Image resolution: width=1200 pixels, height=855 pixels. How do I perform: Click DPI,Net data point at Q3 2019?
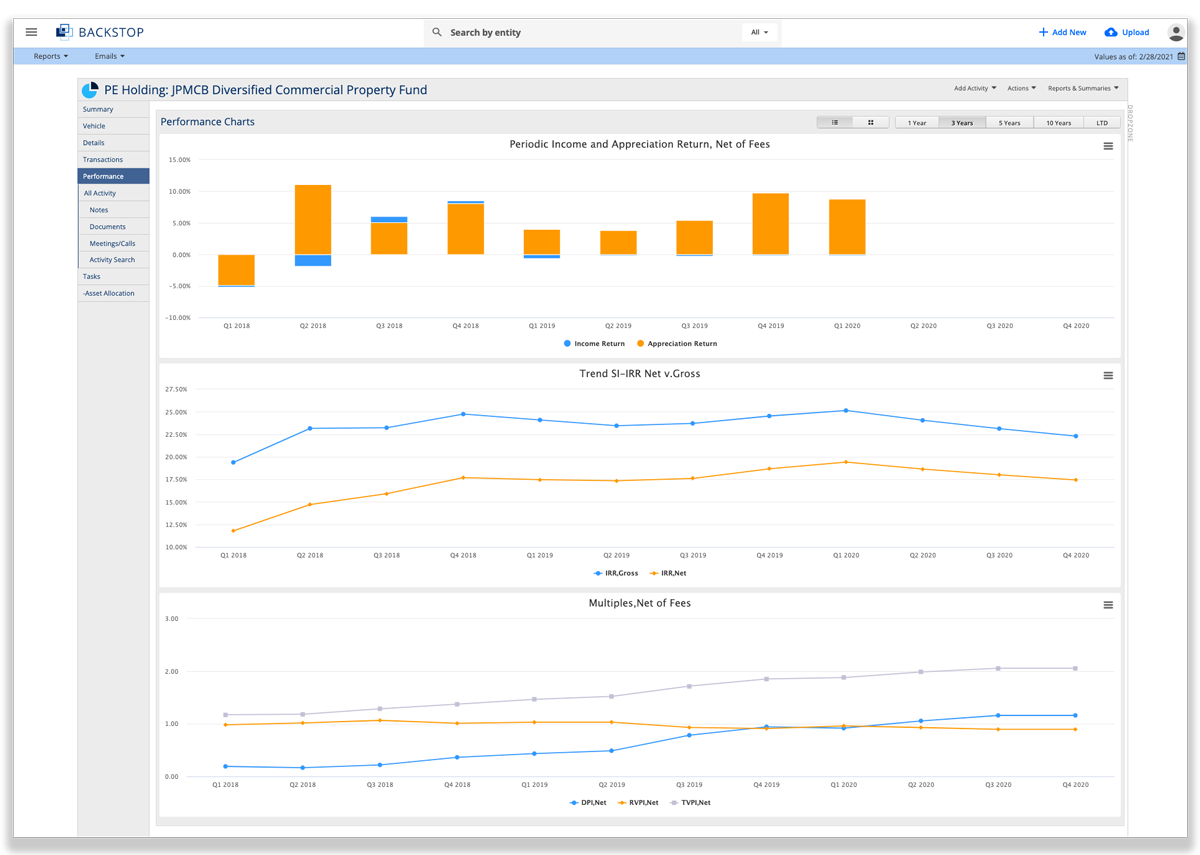click(x=689, y=735)
